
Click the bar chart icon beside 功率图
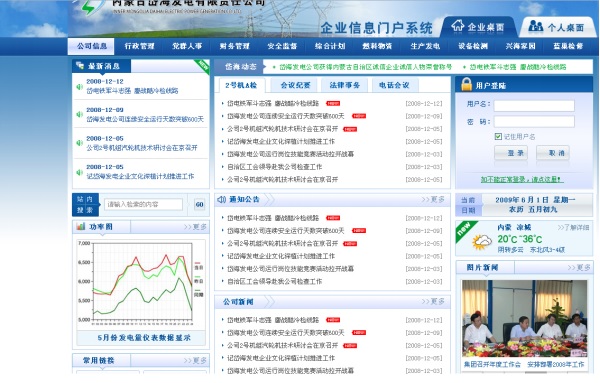[81, 227]
